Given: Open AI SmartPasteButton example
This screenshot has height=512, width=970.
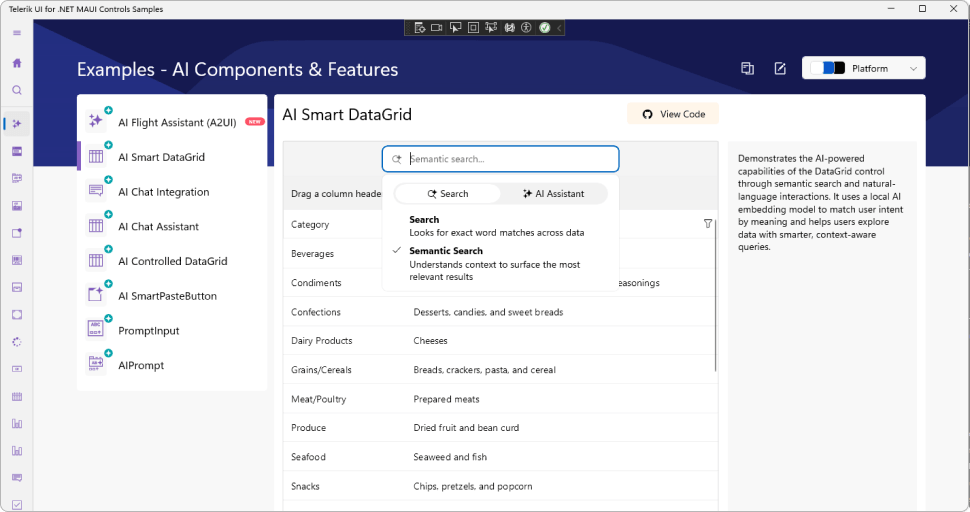Looking at the screenshot, I should point(172,296).
